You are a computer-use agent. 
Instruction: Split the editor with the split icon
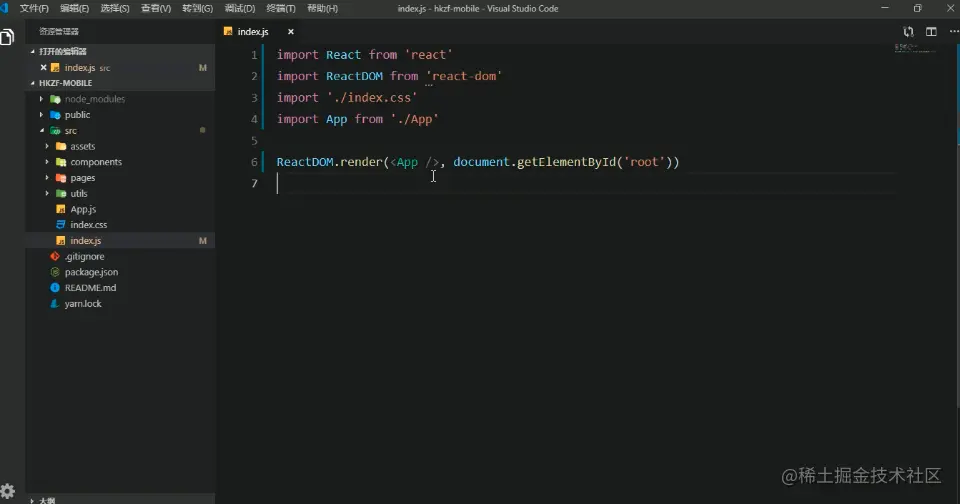click(x=931, y=32)
